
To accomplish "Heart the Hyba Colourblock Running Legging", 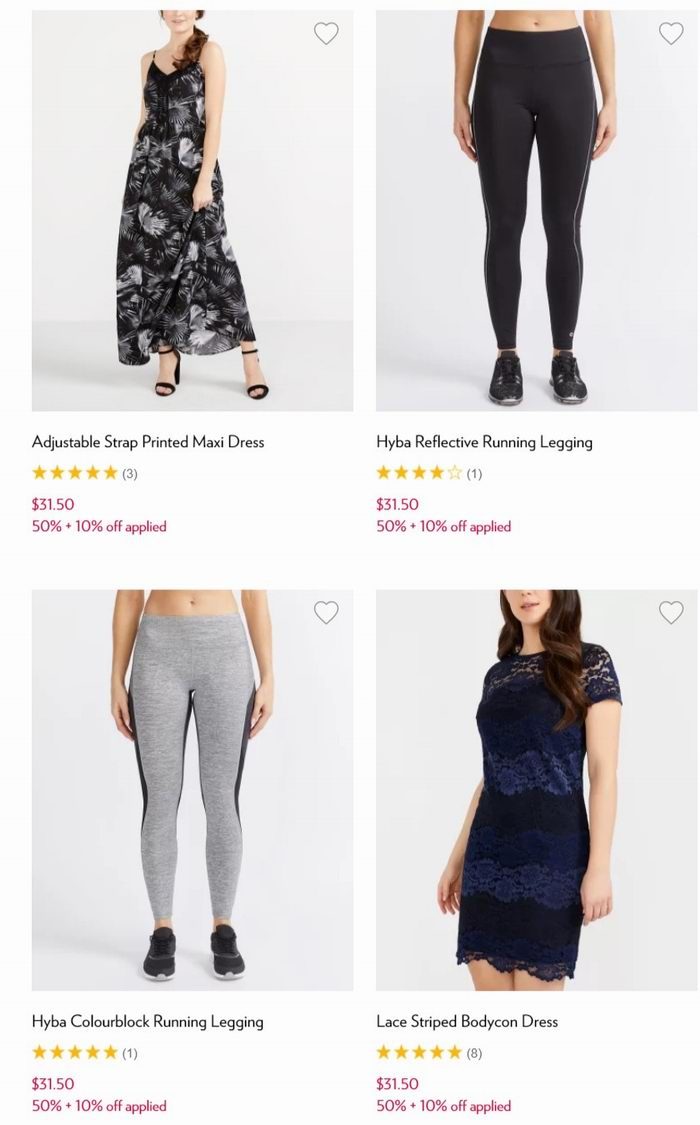I will [x=326, y=612].
